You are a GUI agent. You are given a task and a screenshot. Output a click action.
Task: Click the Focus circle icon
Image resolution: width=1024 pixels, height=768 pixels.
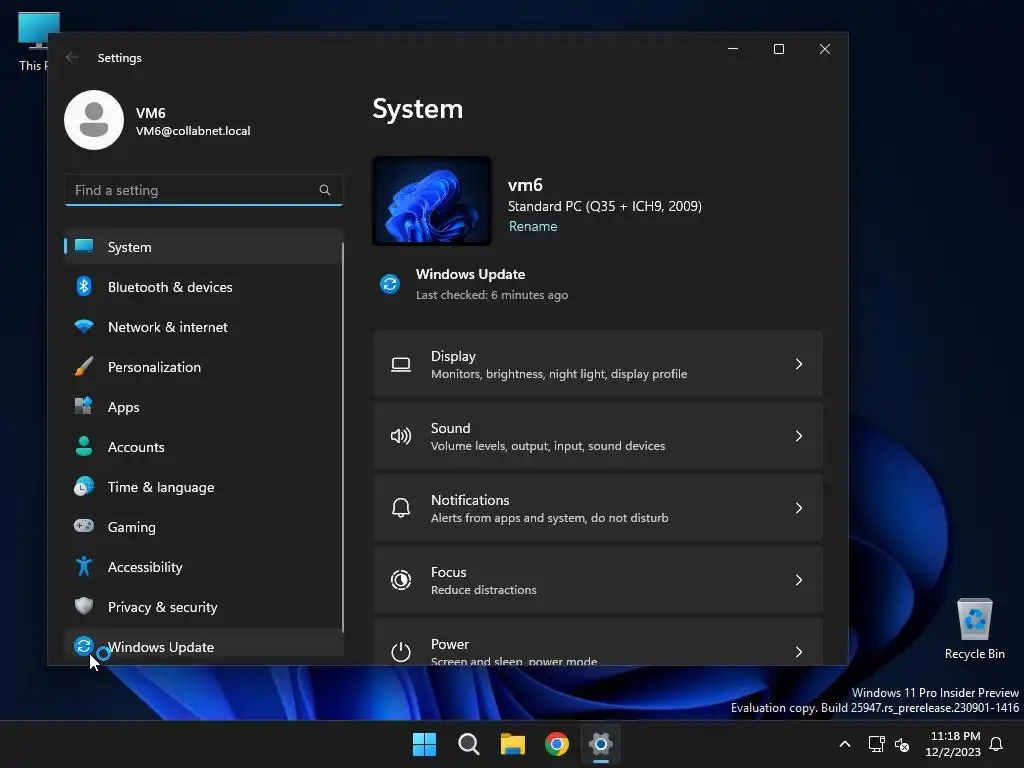pyautogui.click(x=401, y=580)
